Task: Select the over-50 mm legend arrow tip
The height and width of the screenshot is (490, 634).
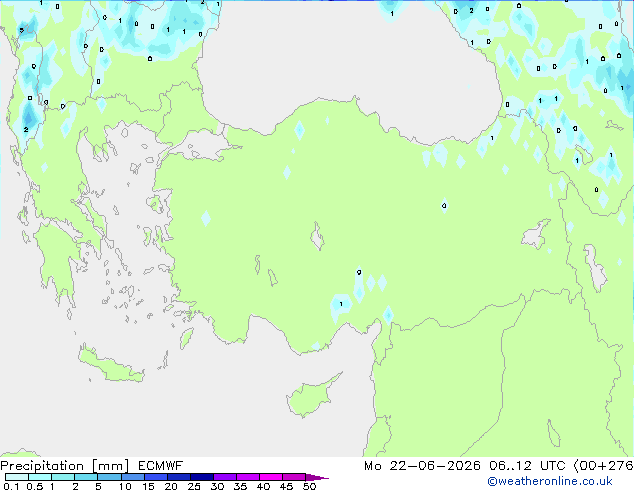Action: (x=317, y=477)
